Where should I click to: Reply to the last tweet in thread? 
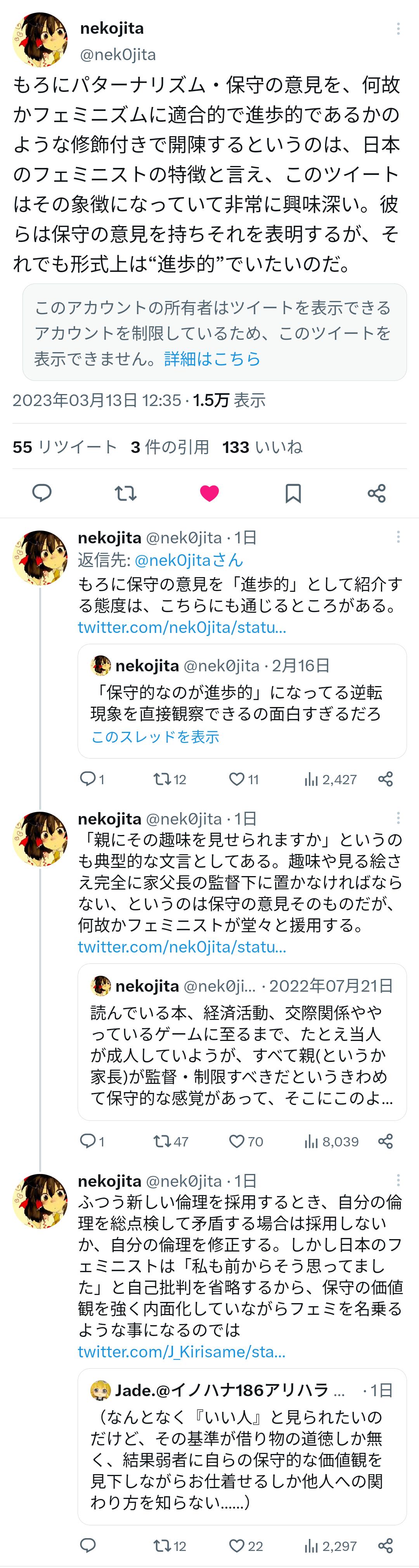88,1546
